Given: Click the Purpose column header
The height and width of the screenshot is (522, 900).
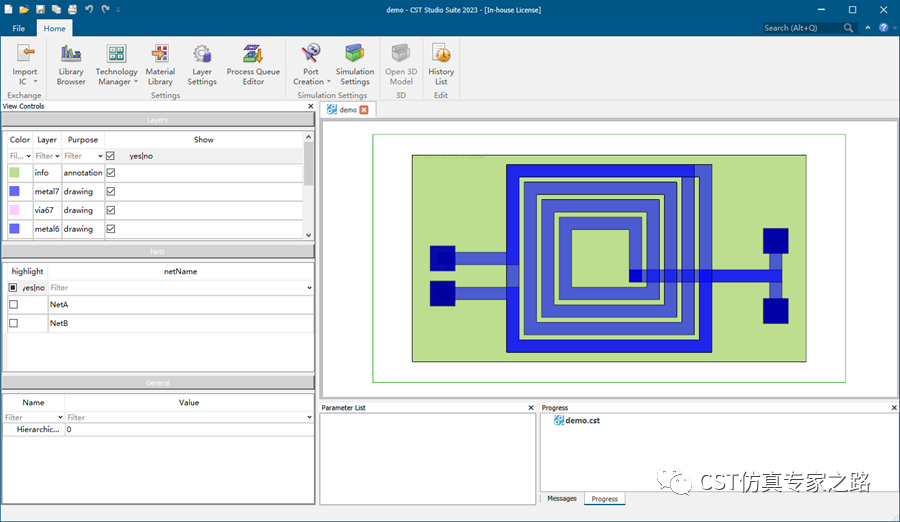Looking at the screenshot, I should tap(83, 140).
